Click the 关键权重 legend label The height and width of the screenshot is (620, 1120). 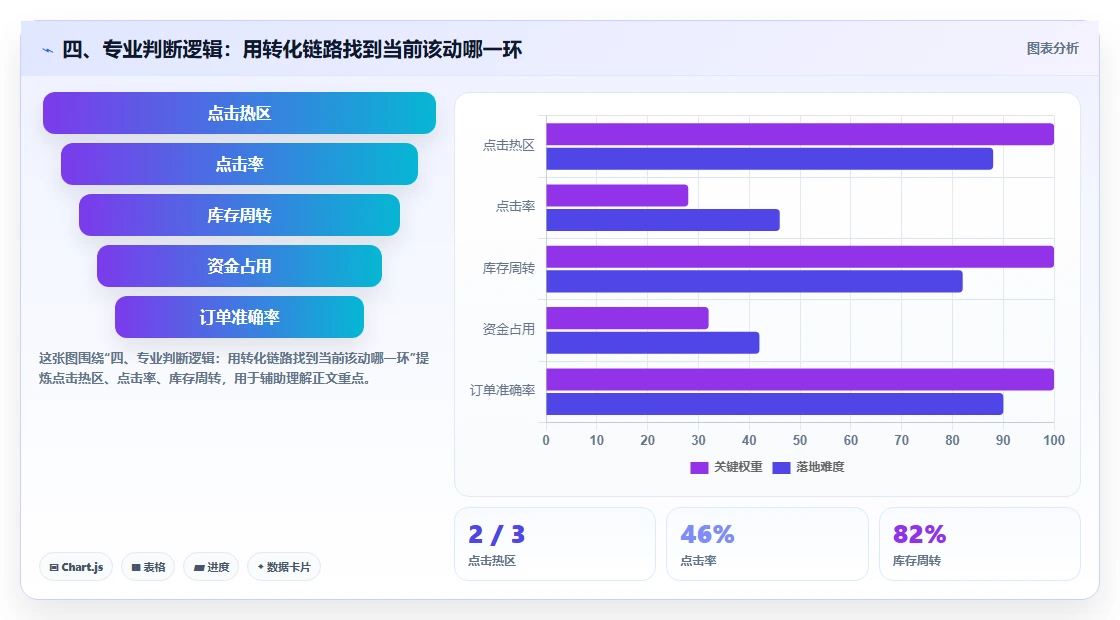click(x=739, y=467)
